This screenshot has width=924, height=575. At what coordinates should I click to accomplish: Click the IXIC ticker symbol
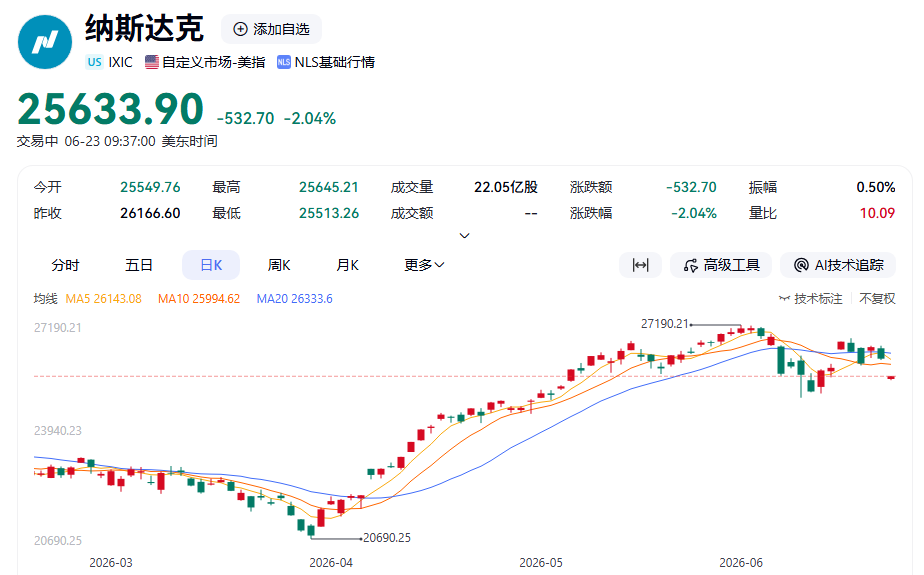click(120, 62)
